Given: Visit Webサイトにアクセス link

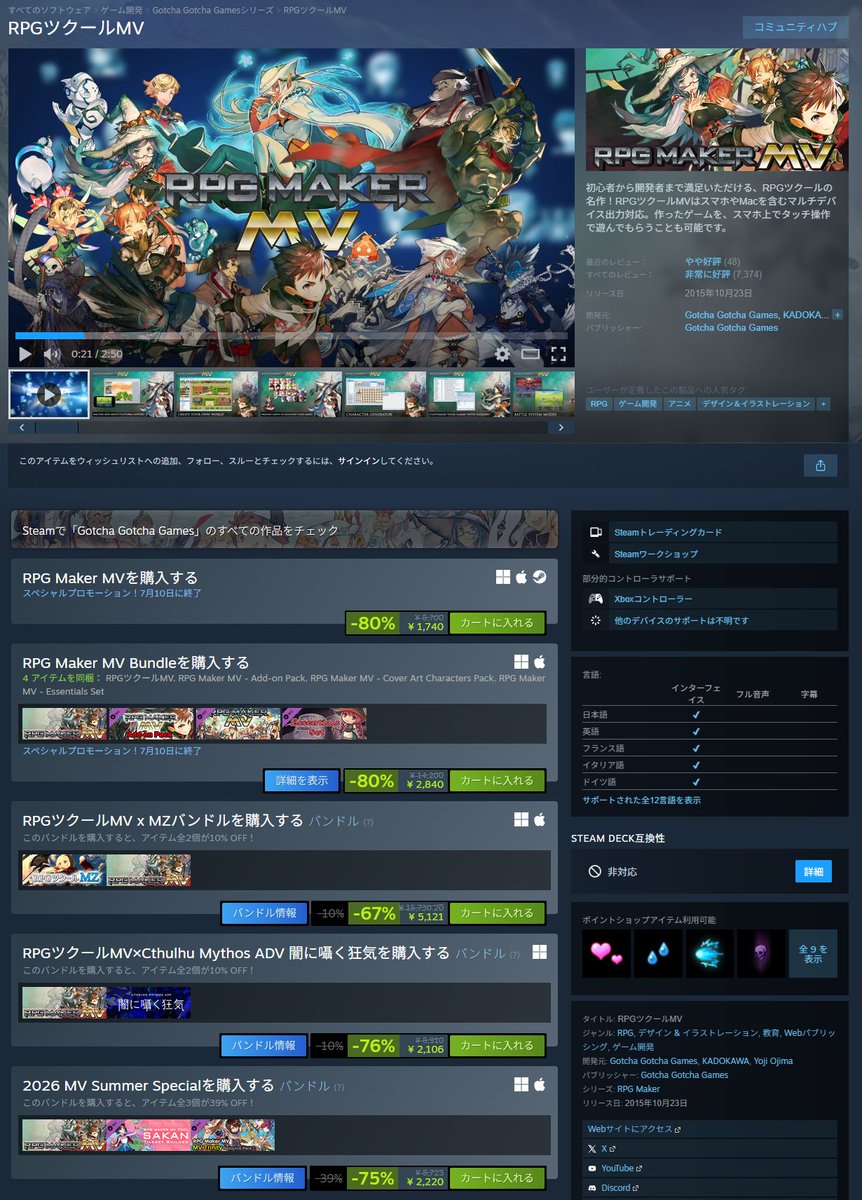Looking at the screenshot, I should [x=710, y=1129].
